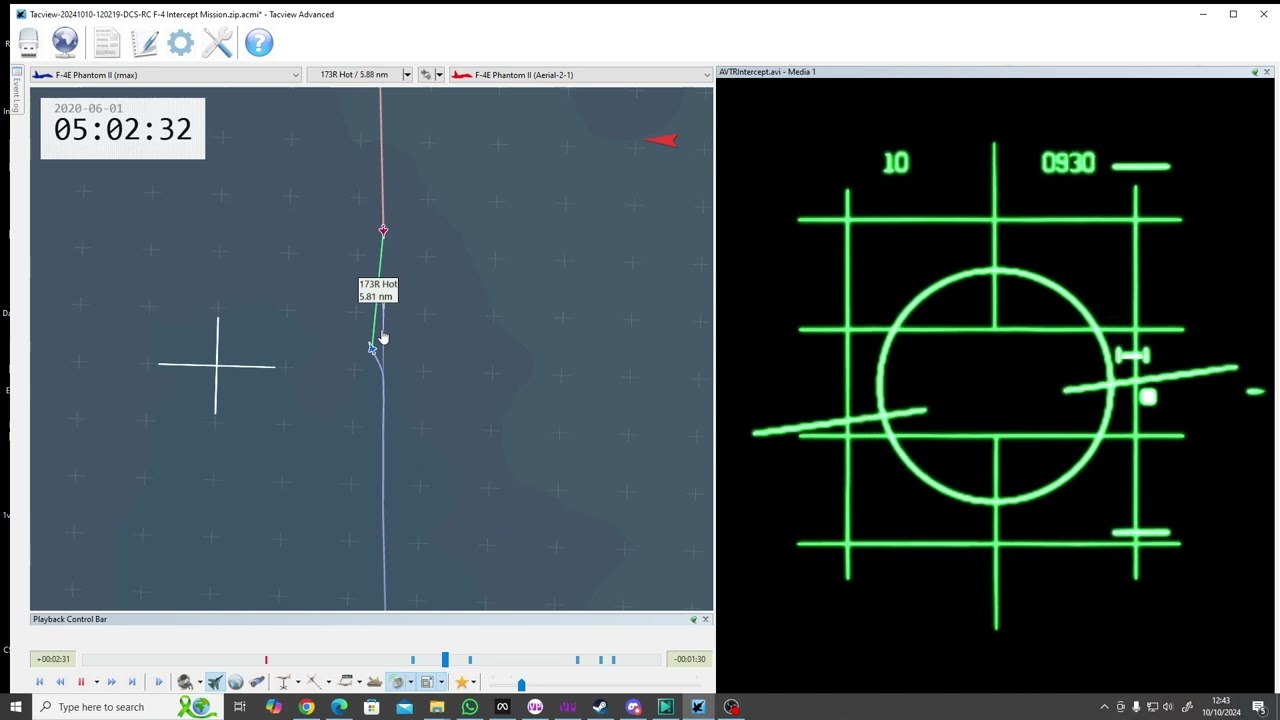Image resolution: width=1280 pixels, height=720 pixels.
Task: Select the telescope free camera icon
Action: (x=257, y=682)
